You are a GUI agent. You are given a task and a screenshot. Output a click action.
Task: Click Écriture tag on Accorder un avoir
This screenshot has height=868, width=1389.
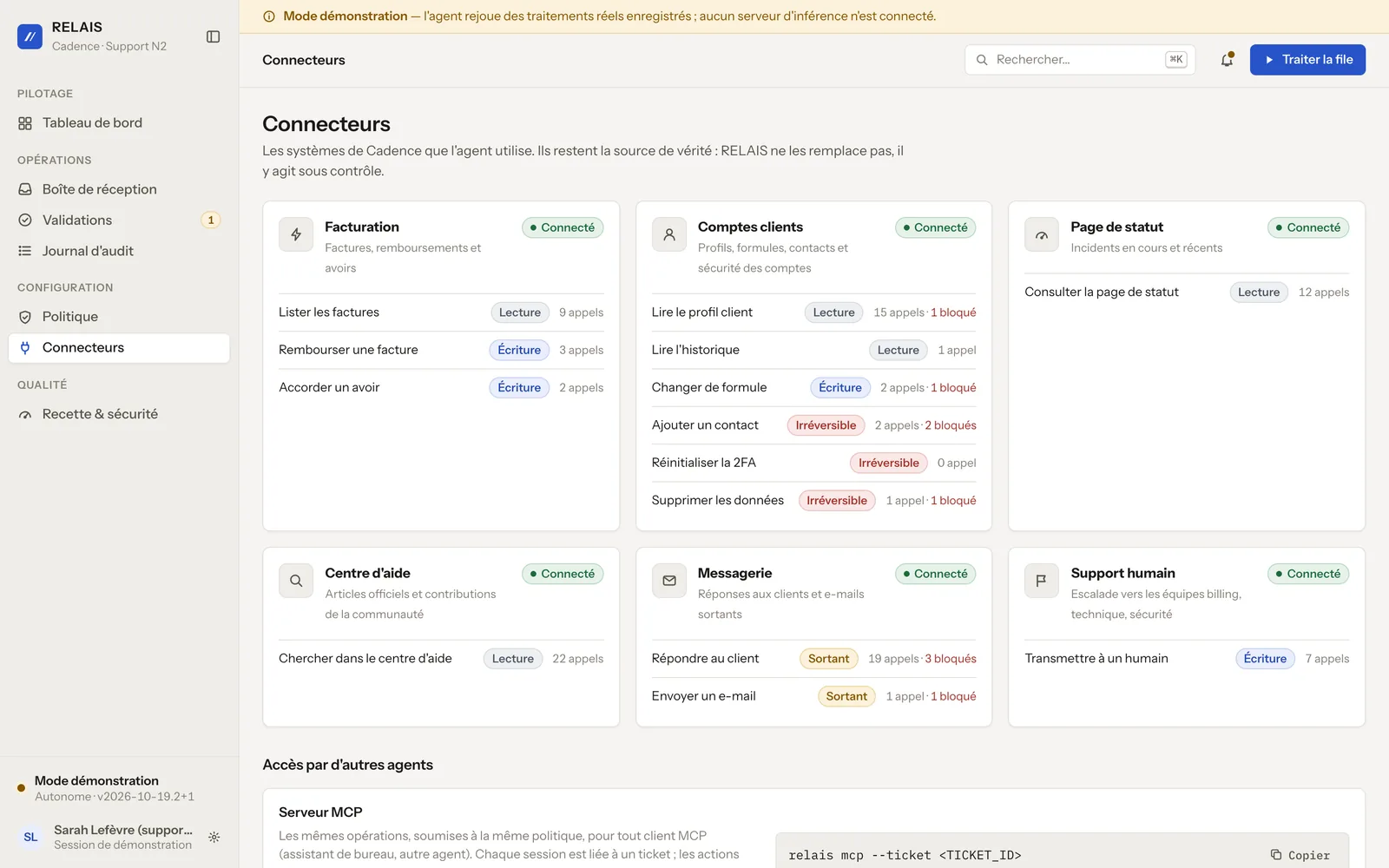click(x=519, y=388)
